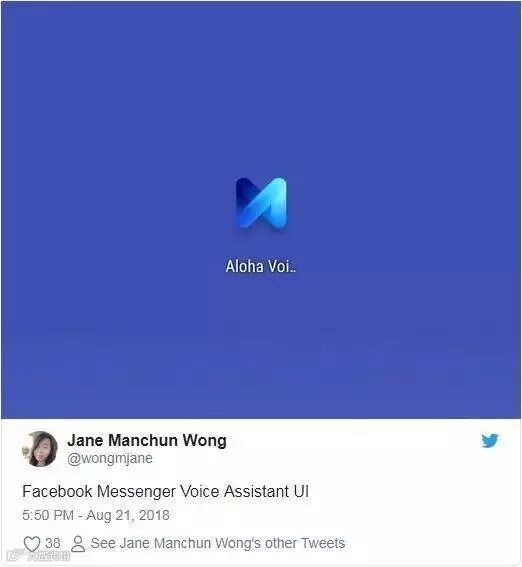
Task: Click the empty blue area above the logo
Action: (261, 90)
